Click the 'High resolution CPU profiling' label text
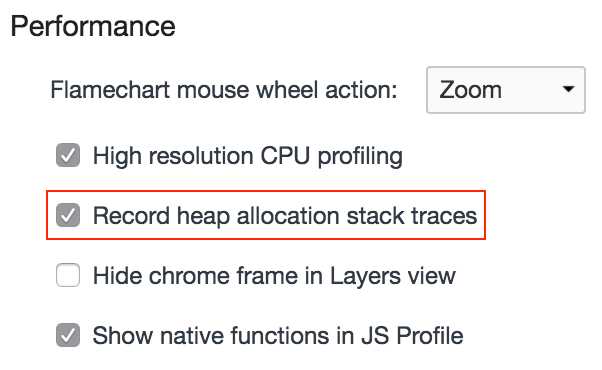 (248, 157)
